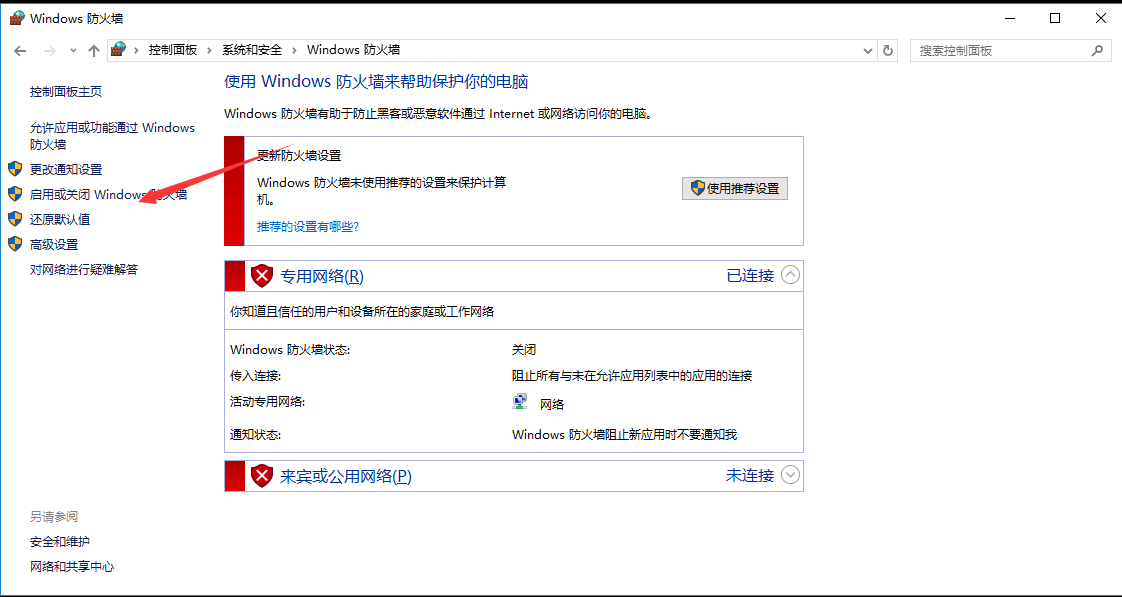Click the firewall icon in the address bar
1122x597 pixels.
coord(118,50)
